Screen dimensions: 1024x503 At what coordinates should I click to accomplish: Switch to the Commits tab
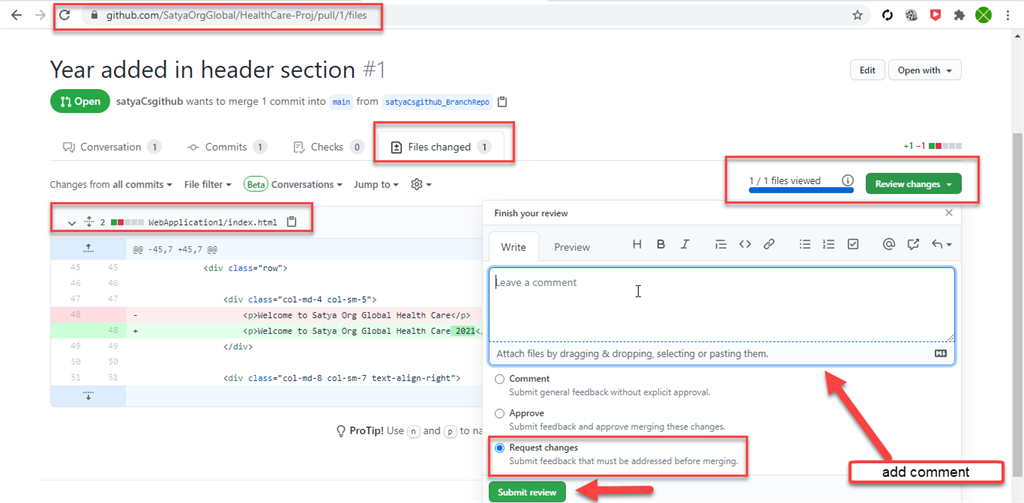coord(227,147)
